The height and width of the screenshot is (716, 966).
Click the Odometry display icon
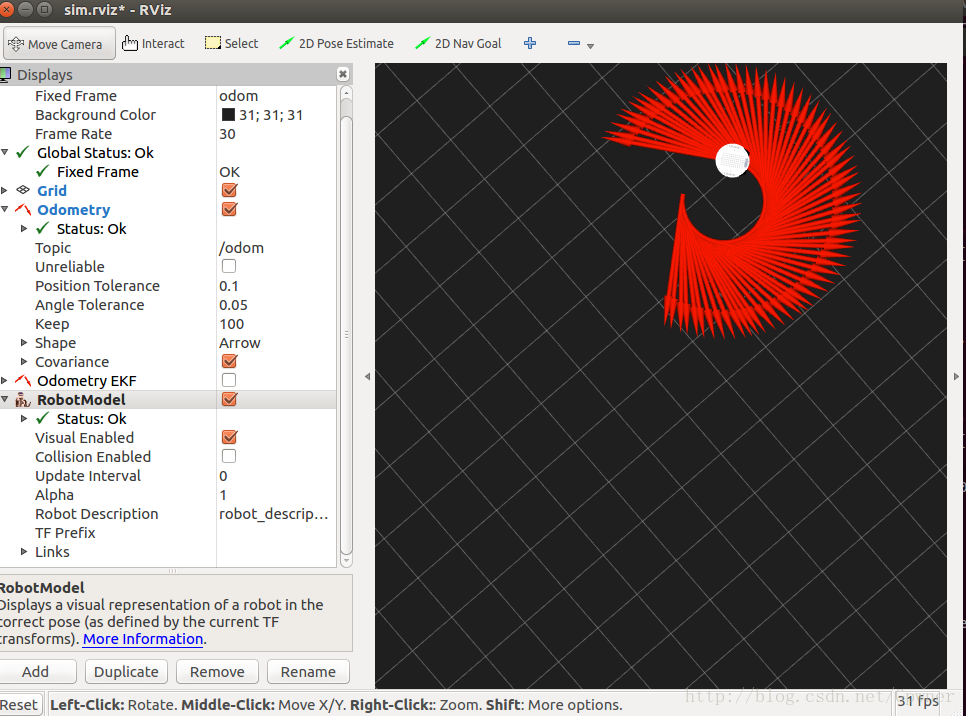[x=23, y=209]
